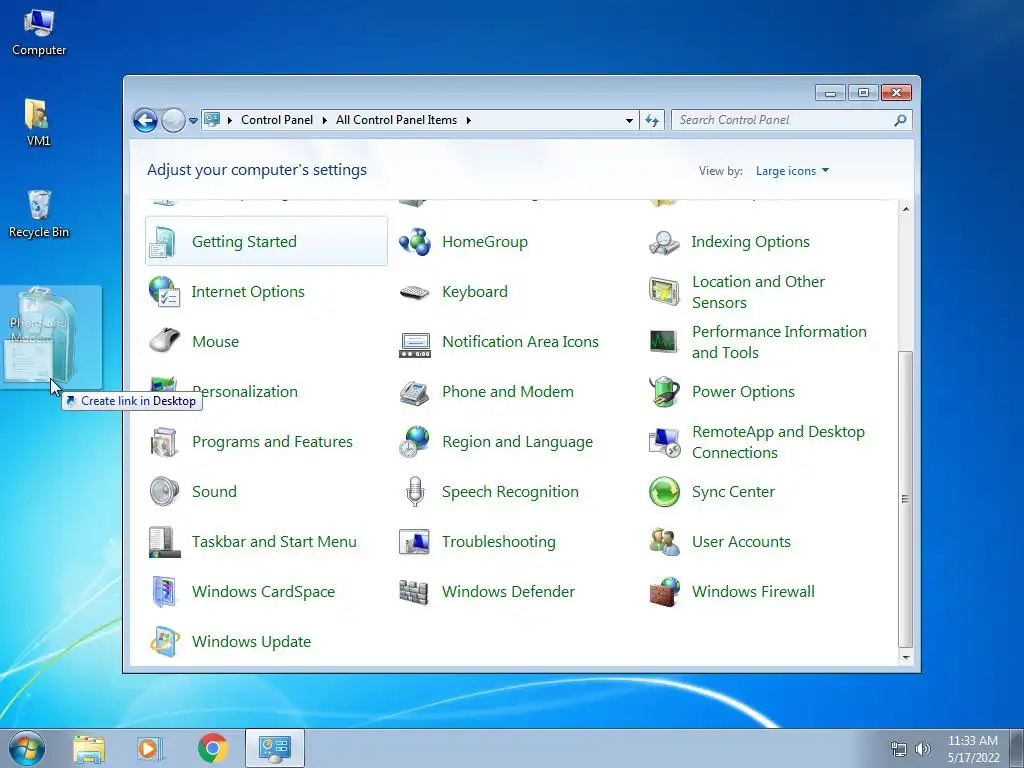The width and height of the screenshot is (1024, 768).
Task: Click the search magnifier icon
Action: [x=901, y=120]
